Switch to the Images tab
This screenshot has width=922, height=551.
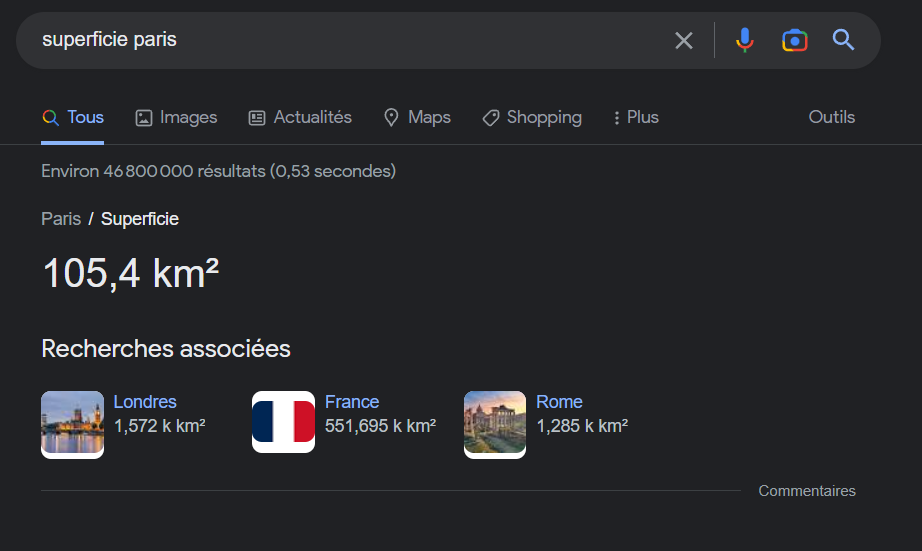pyautogui.click(x=176, y=118)
